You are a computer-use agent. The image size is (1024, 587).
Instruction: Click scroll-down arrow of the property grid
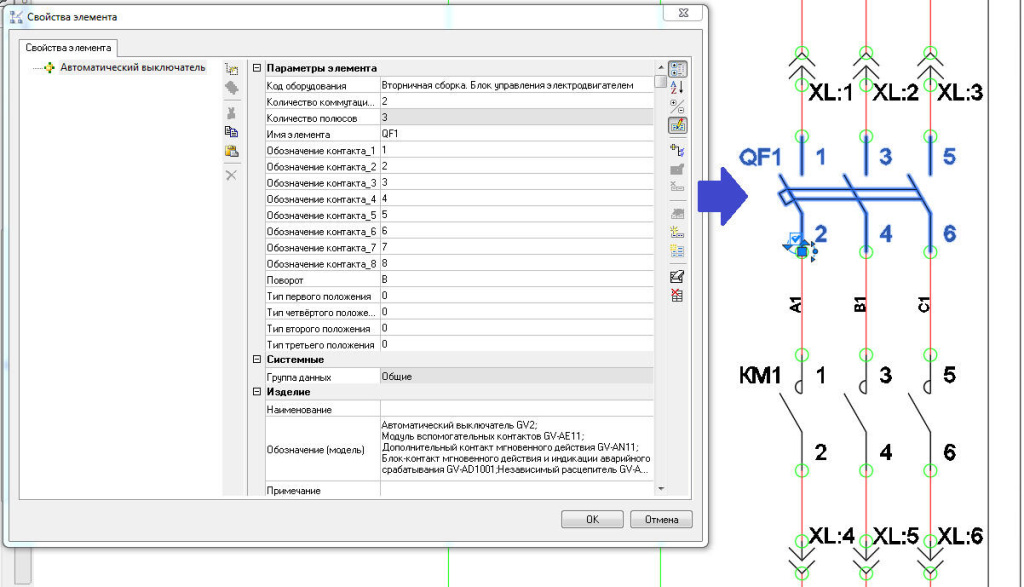point(659,487)
